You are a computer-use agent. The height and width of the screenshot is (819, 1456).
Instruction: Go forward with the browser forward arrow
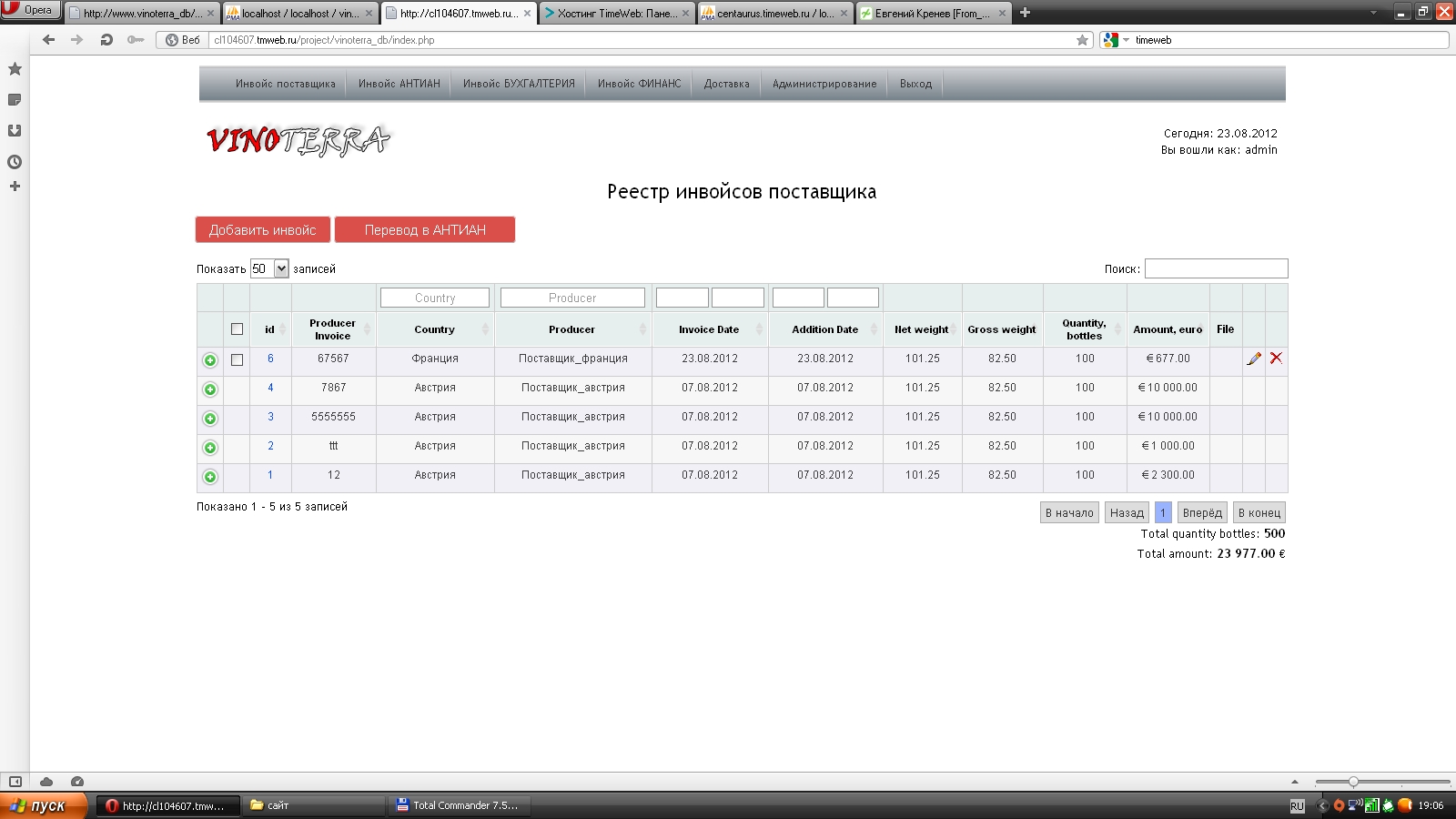click(77, 40)
